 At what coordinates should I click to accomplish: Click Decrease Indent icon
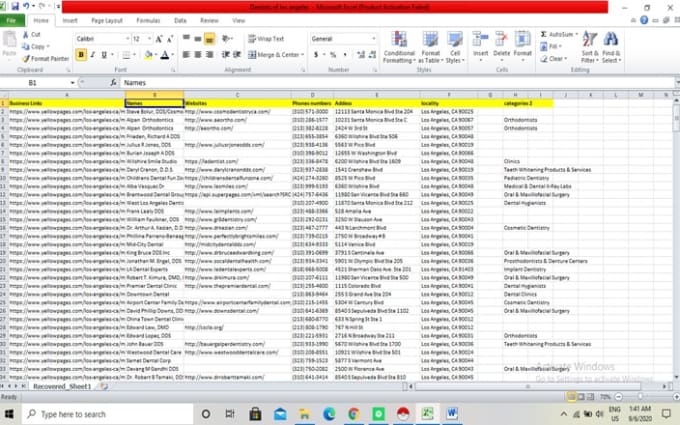click(x=226, y=55)
